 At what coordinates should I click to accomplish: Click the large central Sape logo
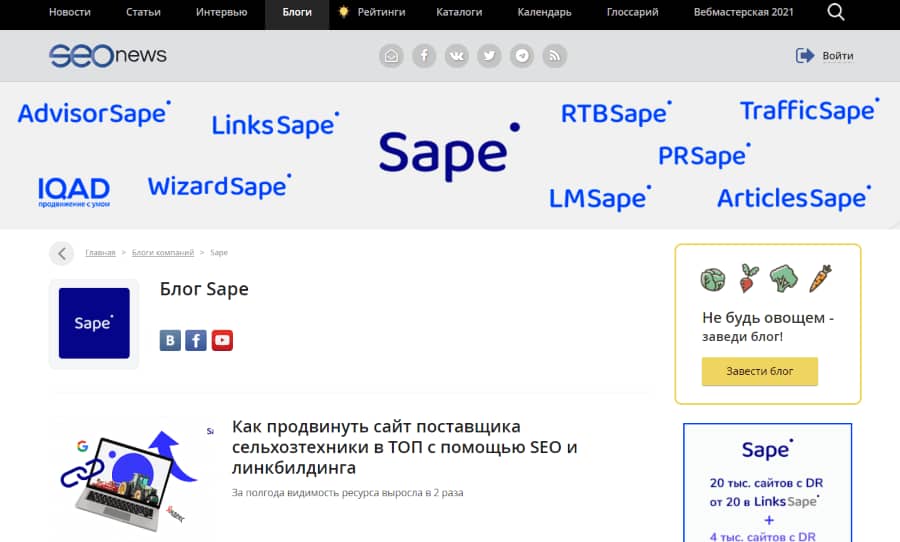click(449, 152)
